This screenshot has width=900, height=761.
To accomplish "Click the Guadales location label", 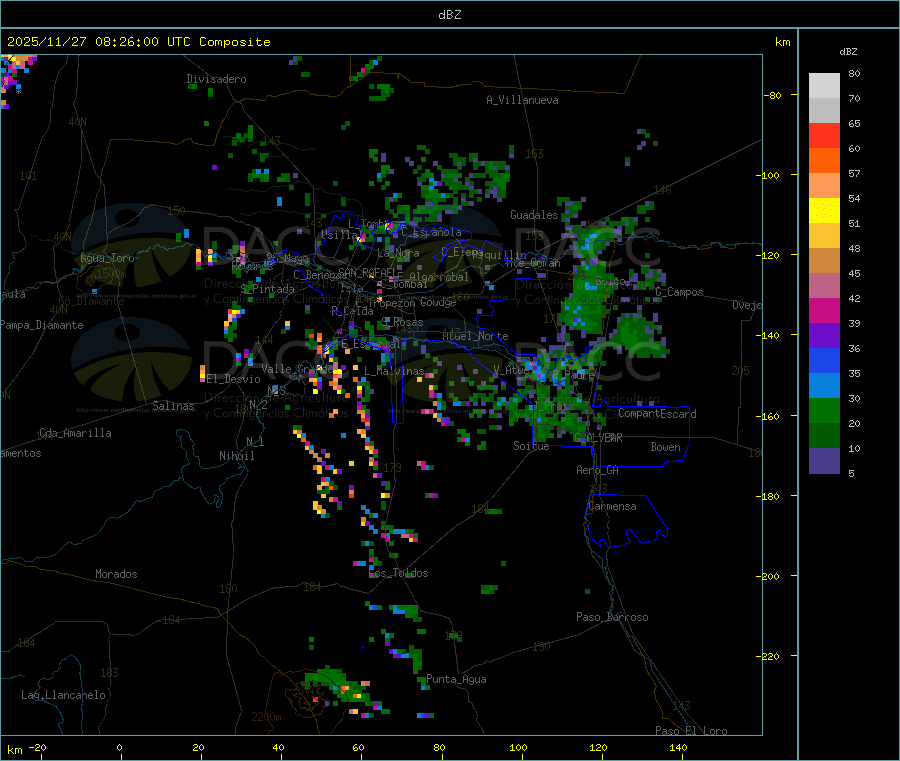I will click(x=534, y=215).
